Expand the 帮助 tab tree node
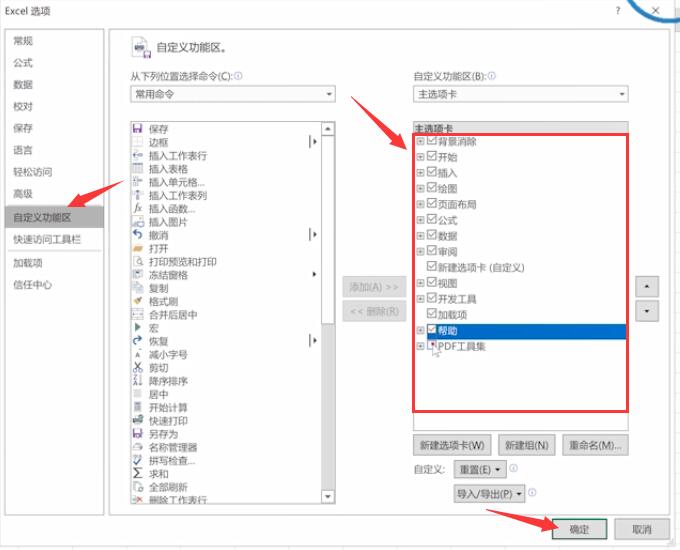 pyautogui.click(x=420, y=330)
